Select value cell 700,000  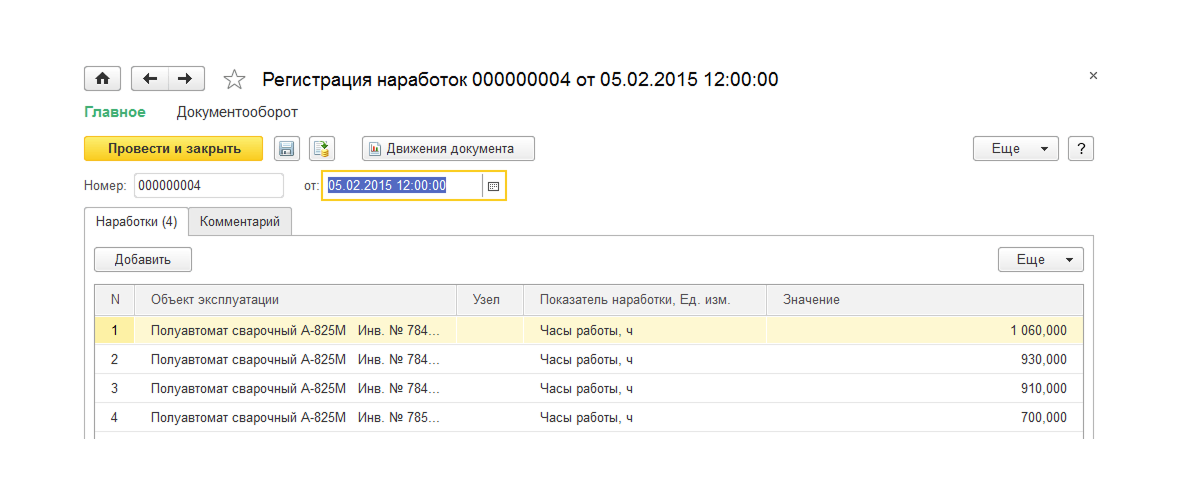point(925,417)
